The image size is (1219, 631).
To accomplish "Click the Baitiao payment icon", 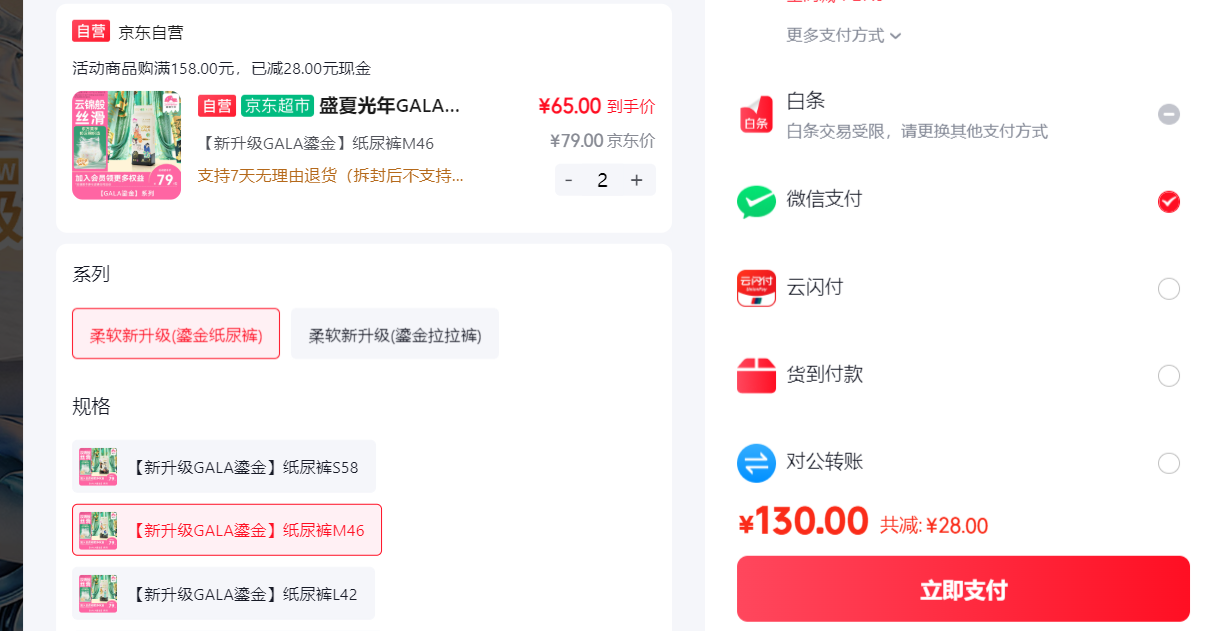I will pyautogui.click(x=756, y=115).
